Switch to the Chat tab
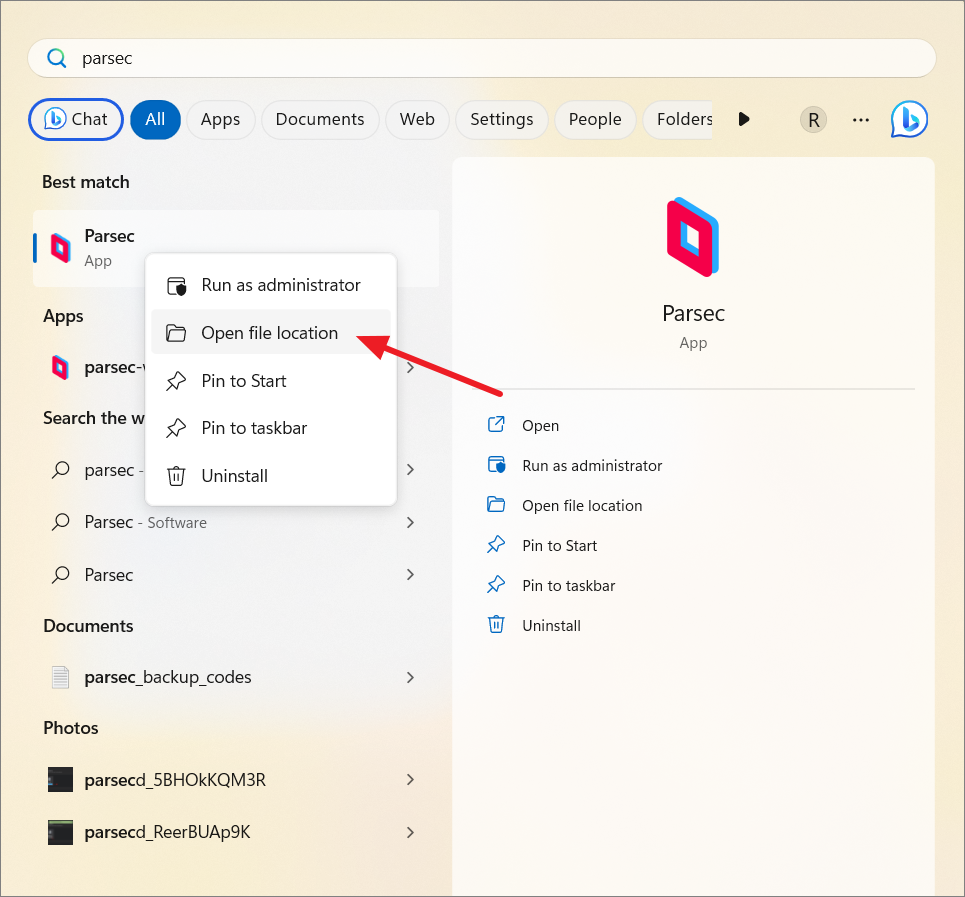965x897 pixels. [x=76, y=119]
